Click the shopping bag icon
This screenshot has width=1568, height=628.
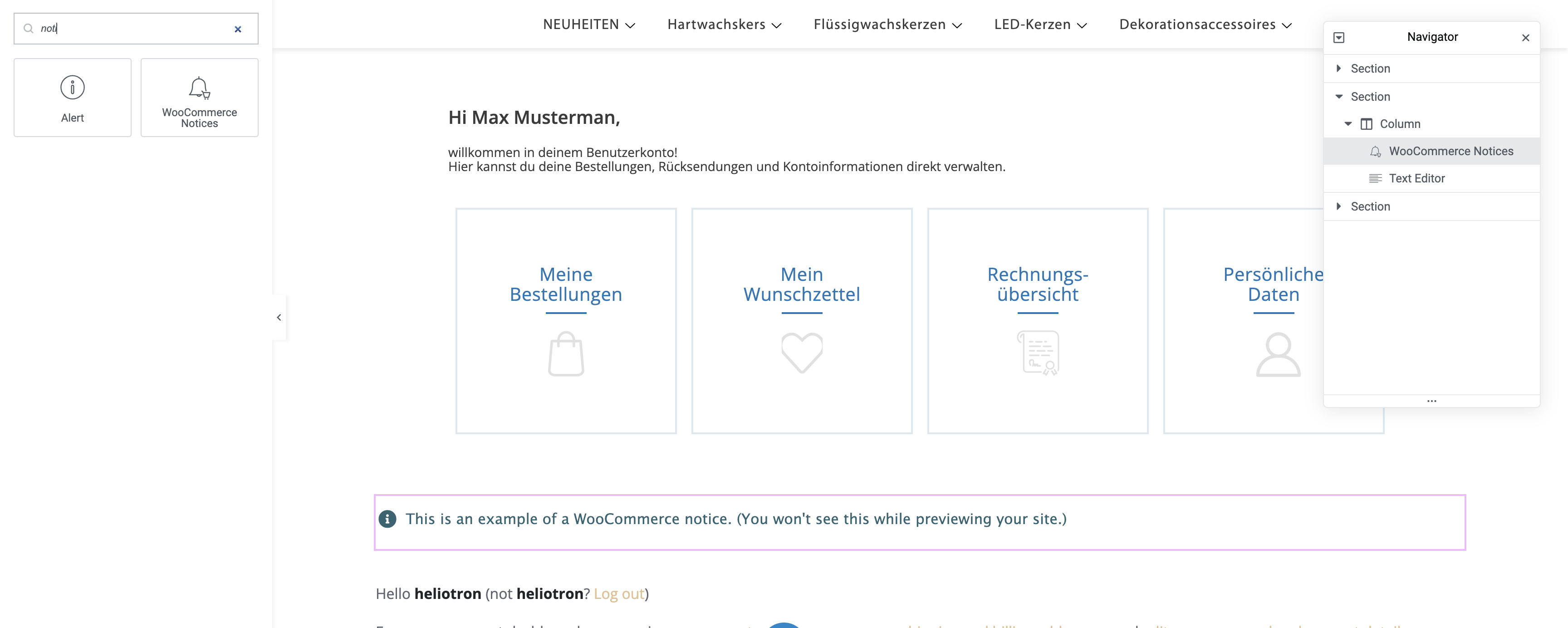[565, 353]
